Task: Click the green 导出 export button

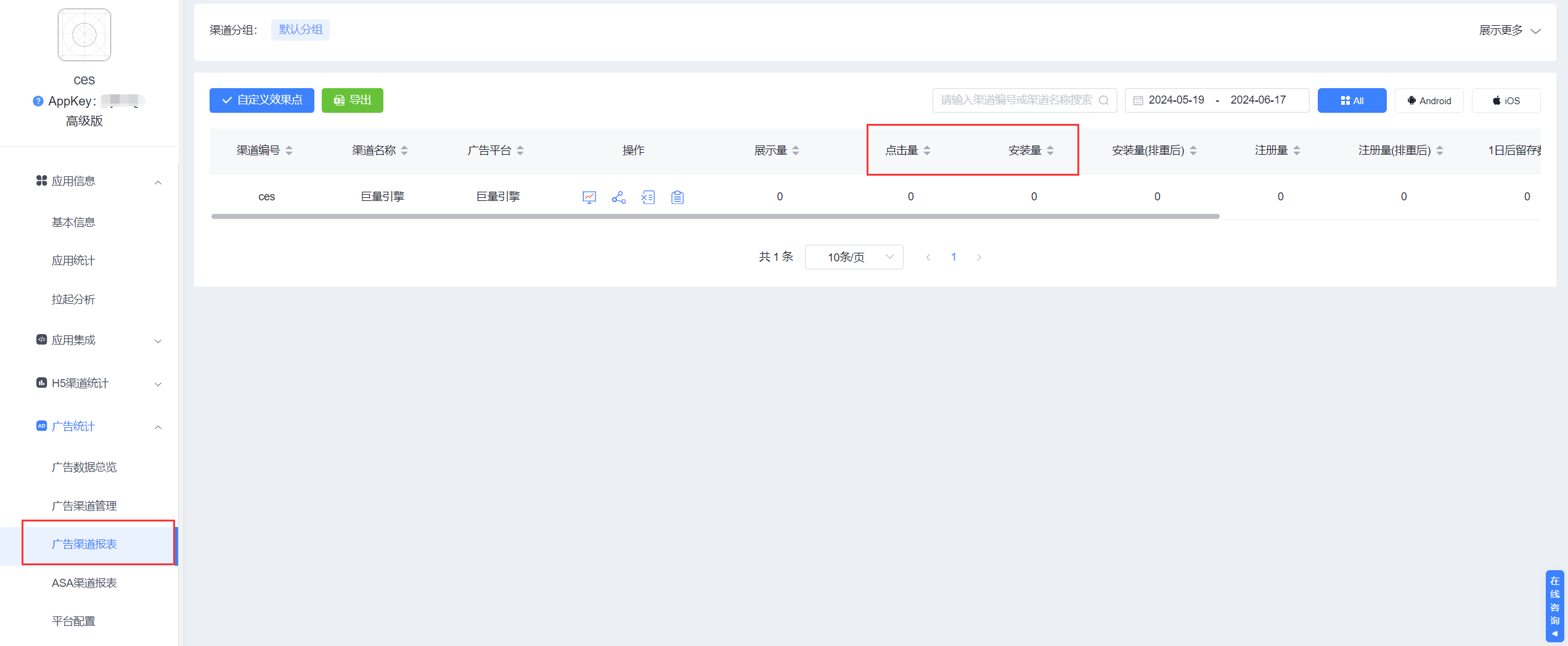Action: (x=353, y=100)
